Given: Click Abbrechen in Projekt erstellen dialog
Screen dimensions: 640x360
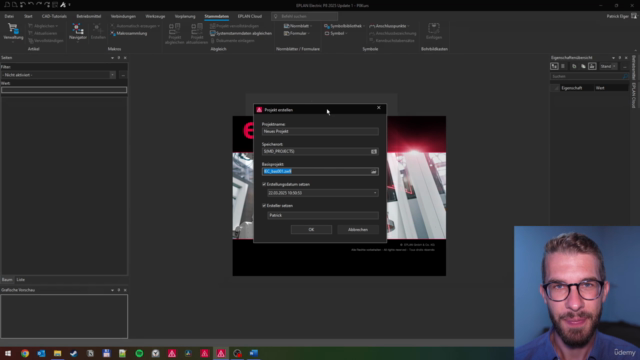Looking at the screenshot, I should coord(358,230).
